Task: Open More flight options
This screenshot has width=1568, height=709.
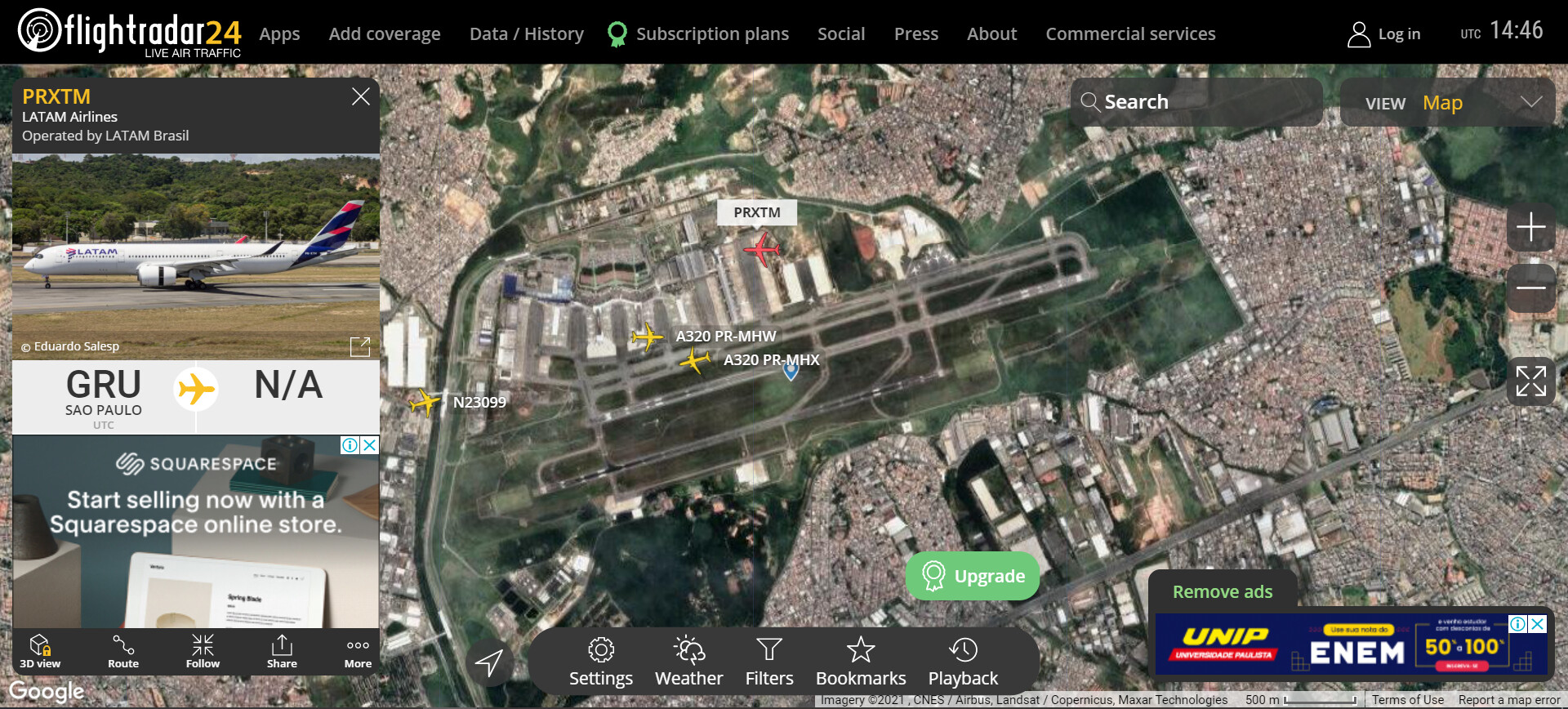Action: coord(358,651)
